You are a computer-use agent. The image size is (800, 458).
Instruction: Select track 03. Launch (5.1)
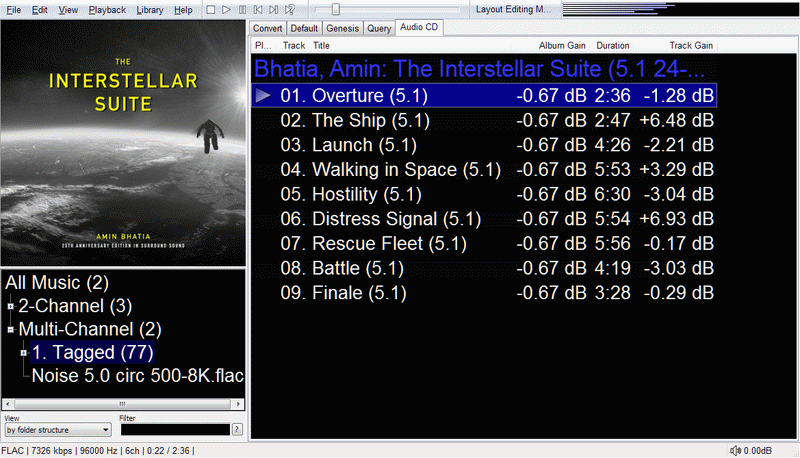coord(484,145)
